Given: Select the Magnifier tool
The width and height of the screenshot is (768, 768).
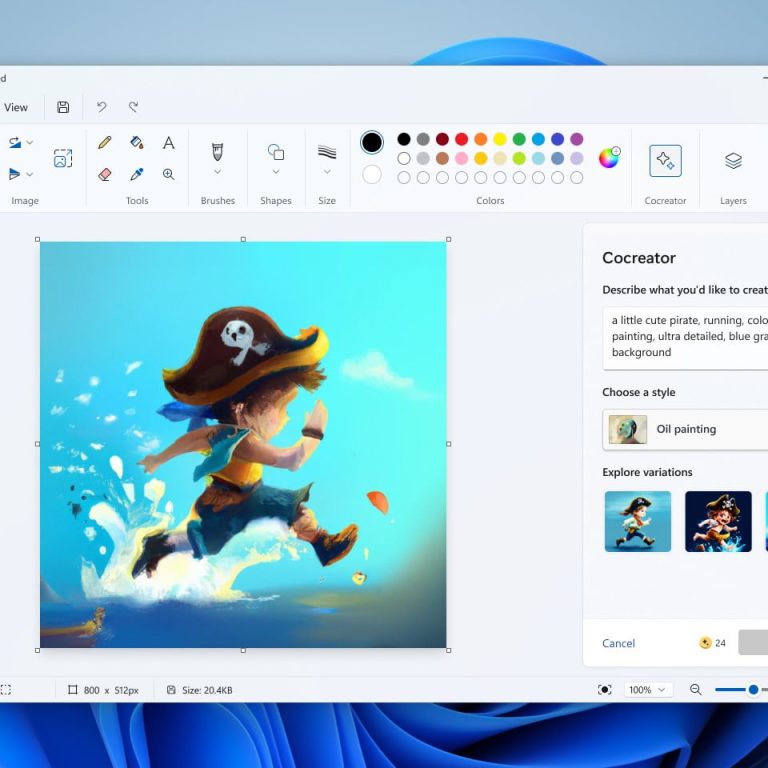Looking at the screenshot, I should pos(168,174).
